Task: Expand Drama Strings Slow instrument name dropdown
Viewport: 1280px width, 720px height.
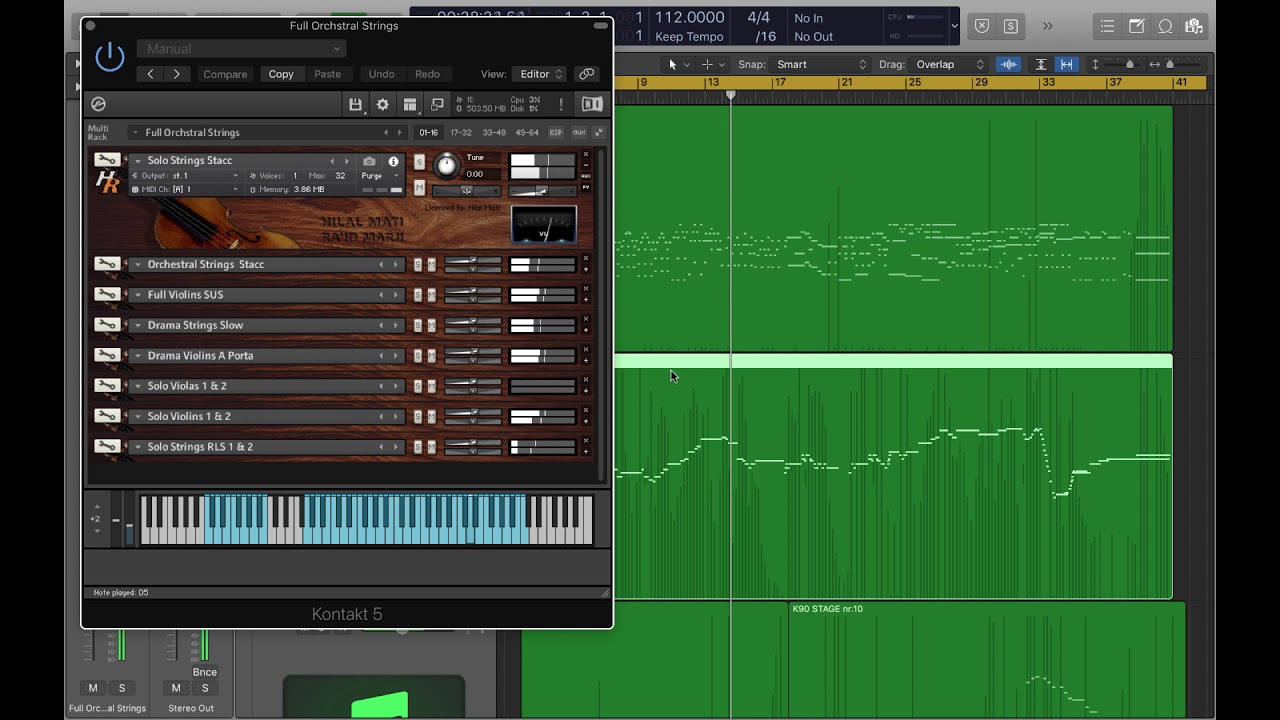Action: 139,325
